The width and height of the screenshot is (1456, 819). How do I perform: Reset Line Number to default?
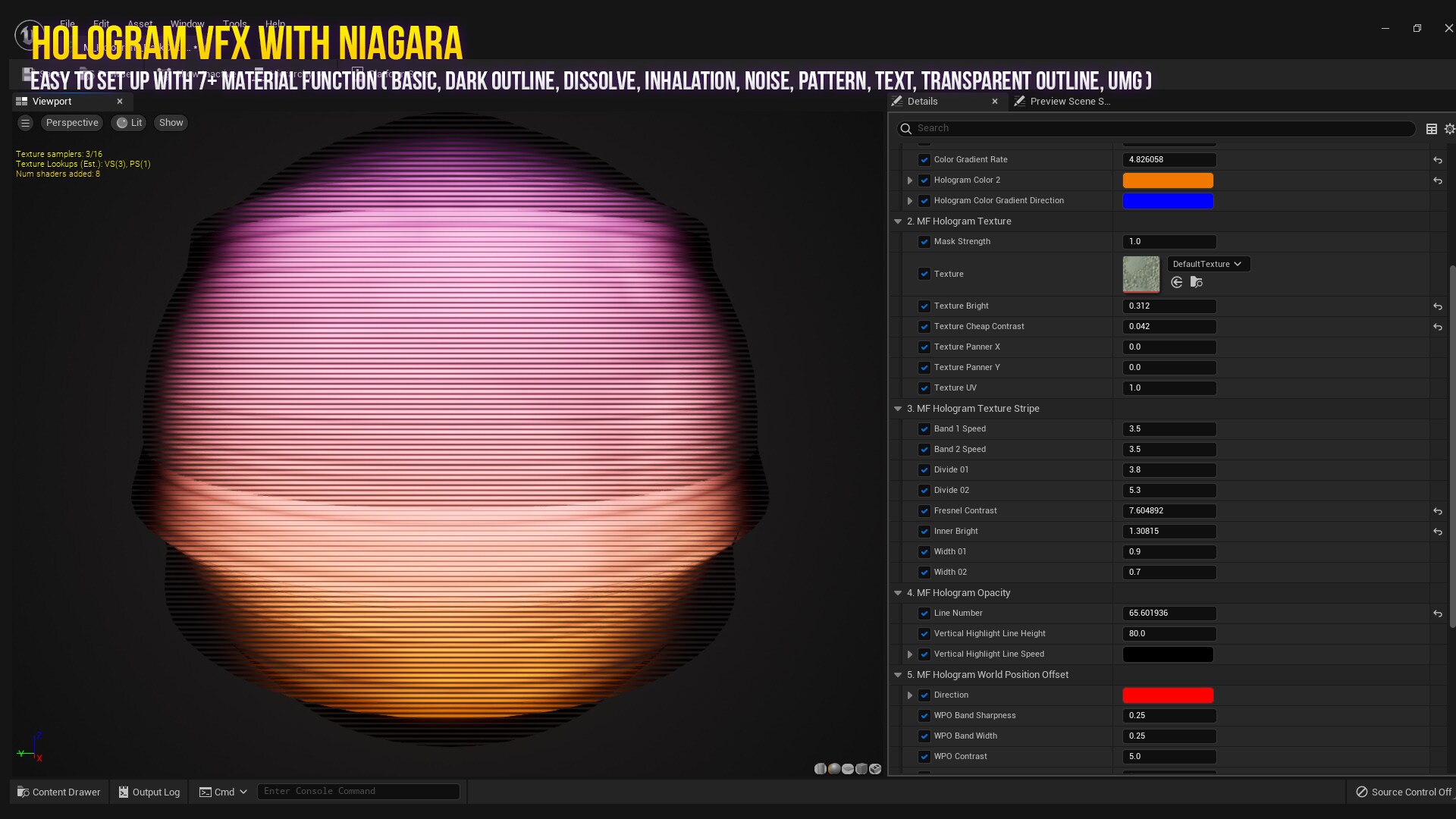(x=1437, y=613)
